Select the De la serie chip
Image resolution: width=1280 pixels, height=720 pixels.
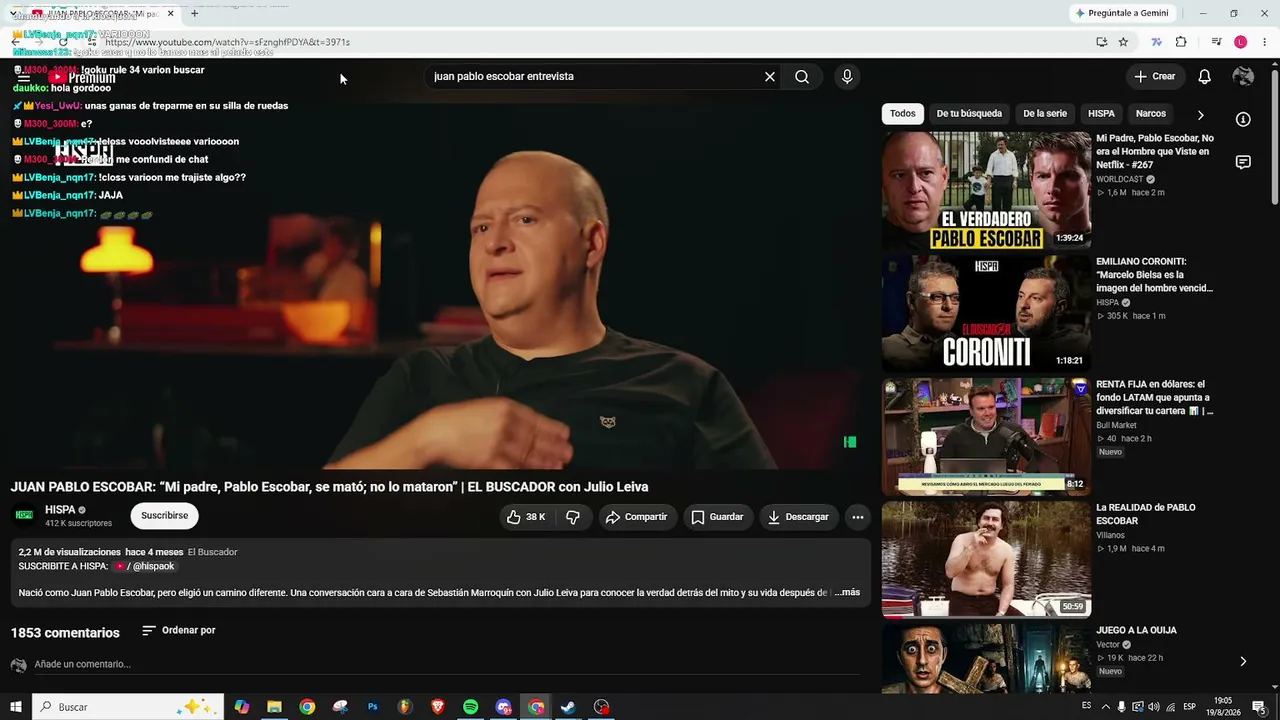tap(1045, 114)
